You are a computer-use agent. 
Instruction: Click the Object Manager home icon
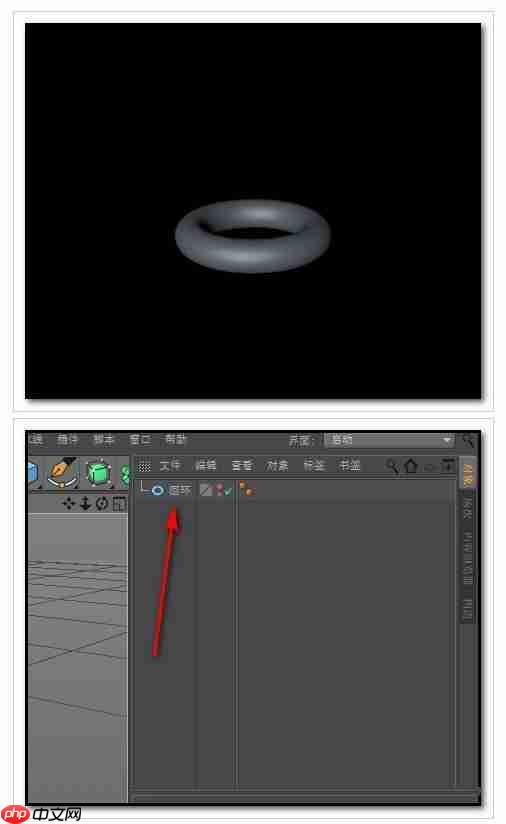coord(411,466)
